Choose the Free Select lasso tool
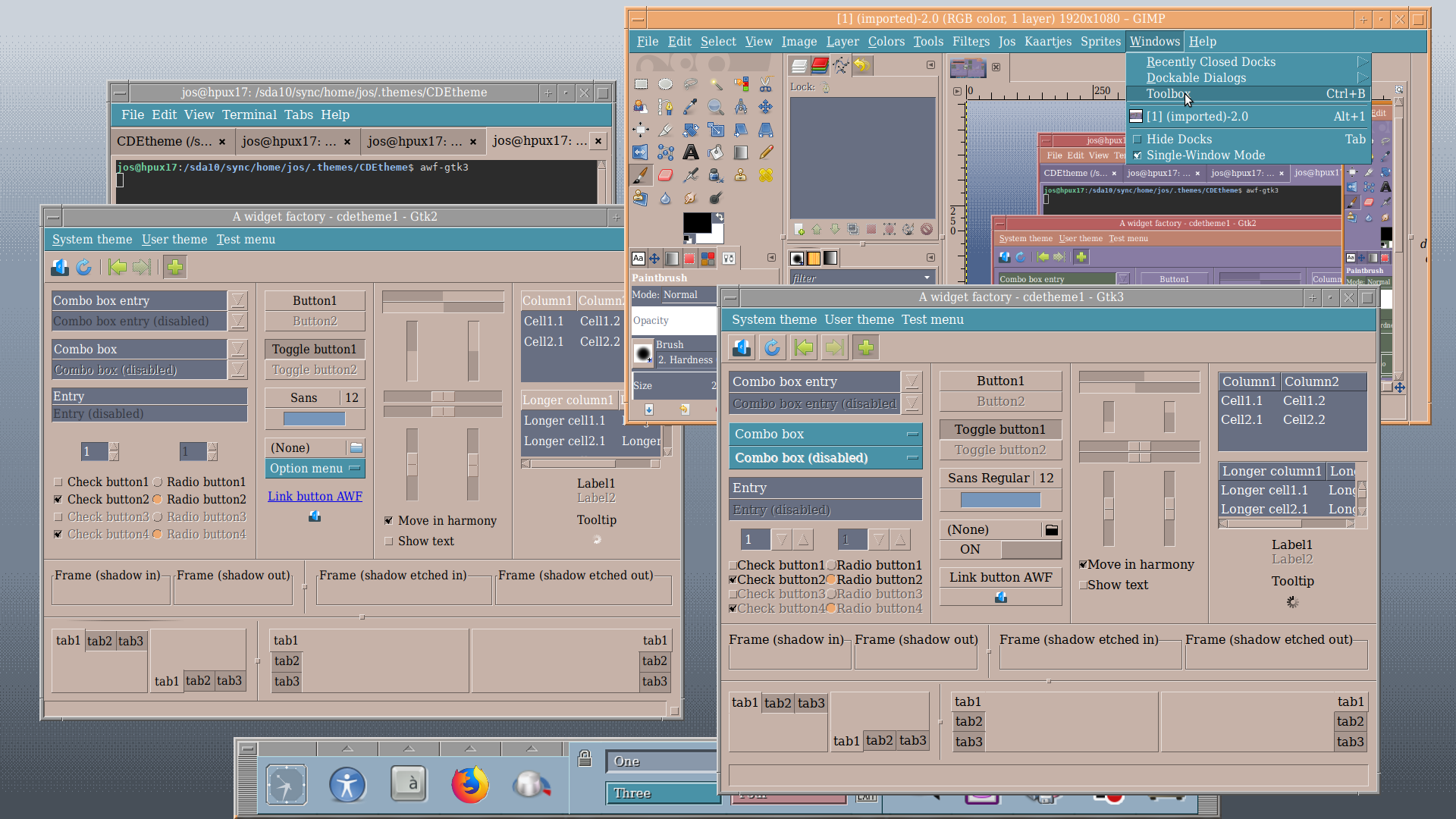This screenshot has height=819, width=1456. [x=690, y=84]
